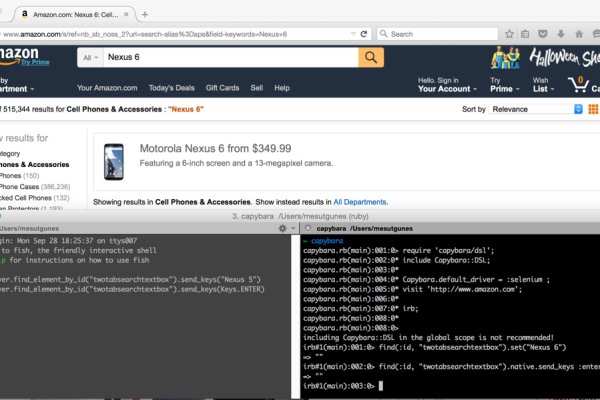Expand the Sort by Relevance dropdown
Image resolution: width=600 pixels, height=400 pixels.
click(537, 108)
